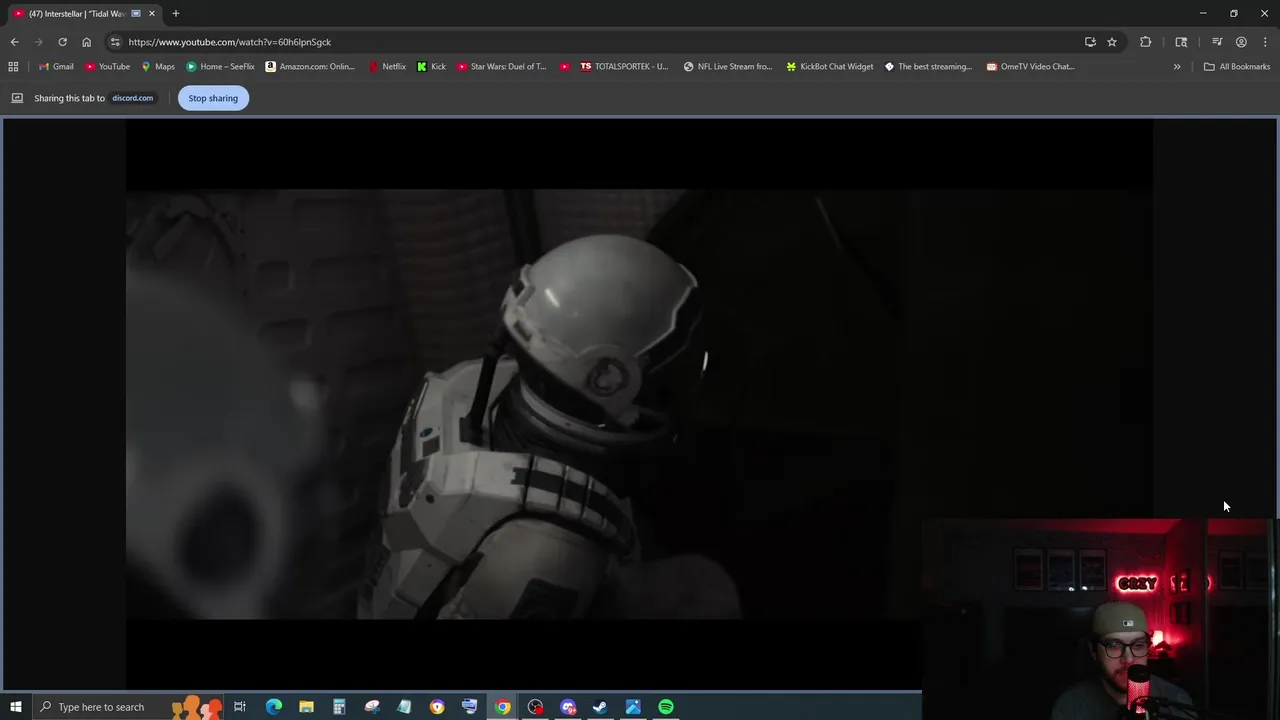Open The best streaming... bookmark

point(928,67)
